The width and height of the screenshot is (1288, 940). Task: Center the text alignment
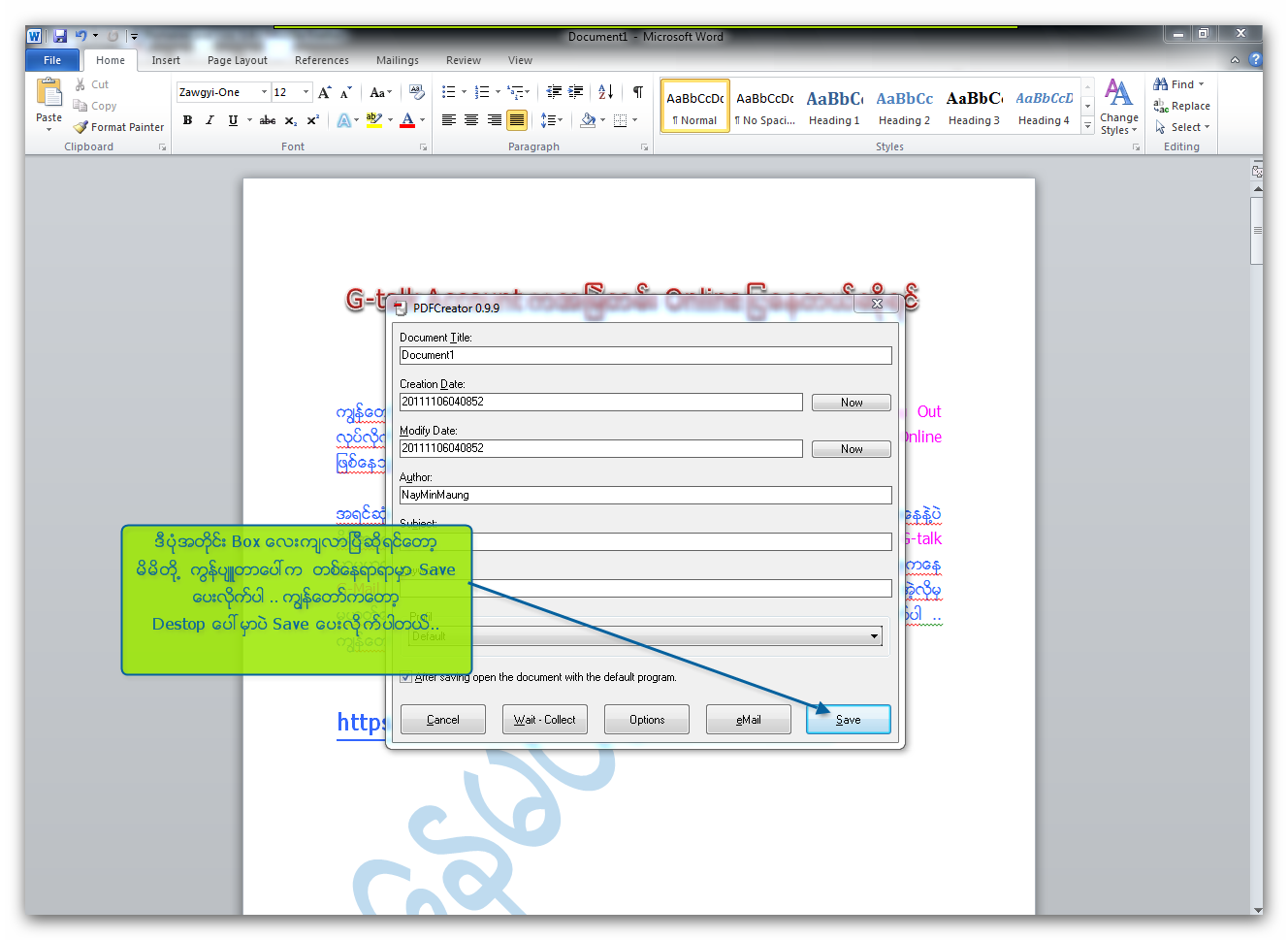tap(471, 120)
